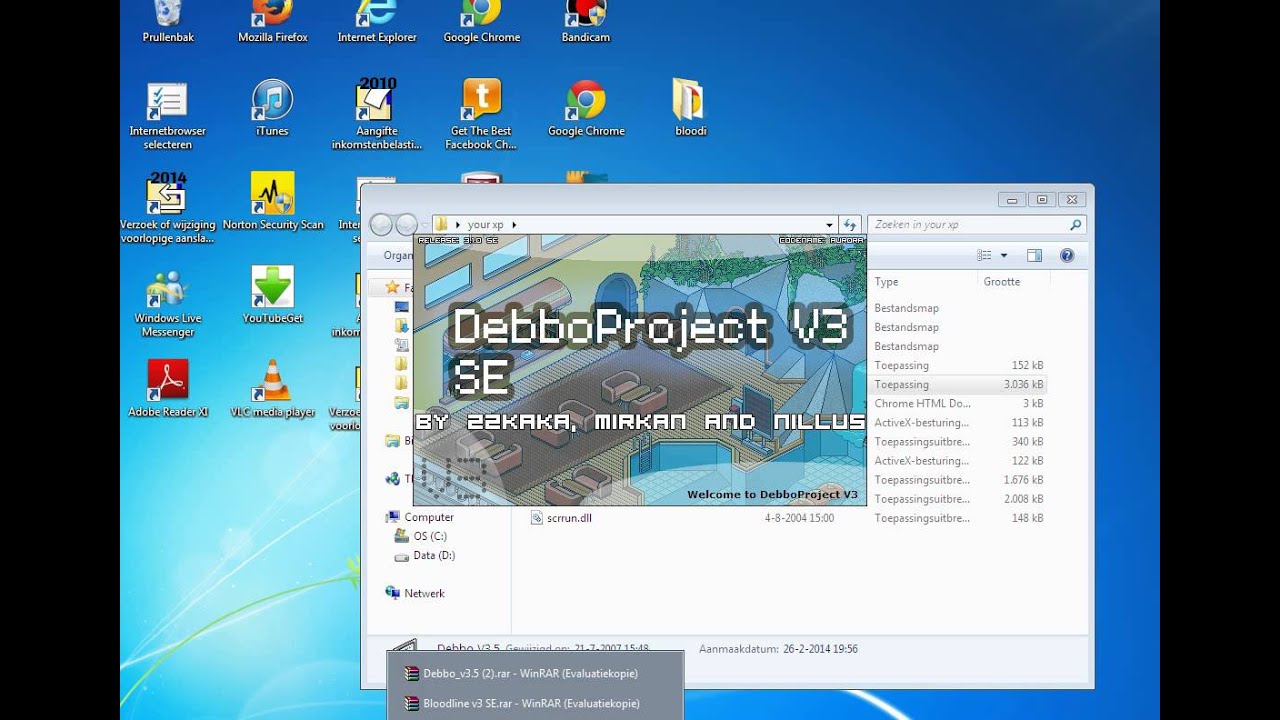Sort files by Grootte column header
This screenshot has width=1280, height=720.
click(x=1002, y=282)
